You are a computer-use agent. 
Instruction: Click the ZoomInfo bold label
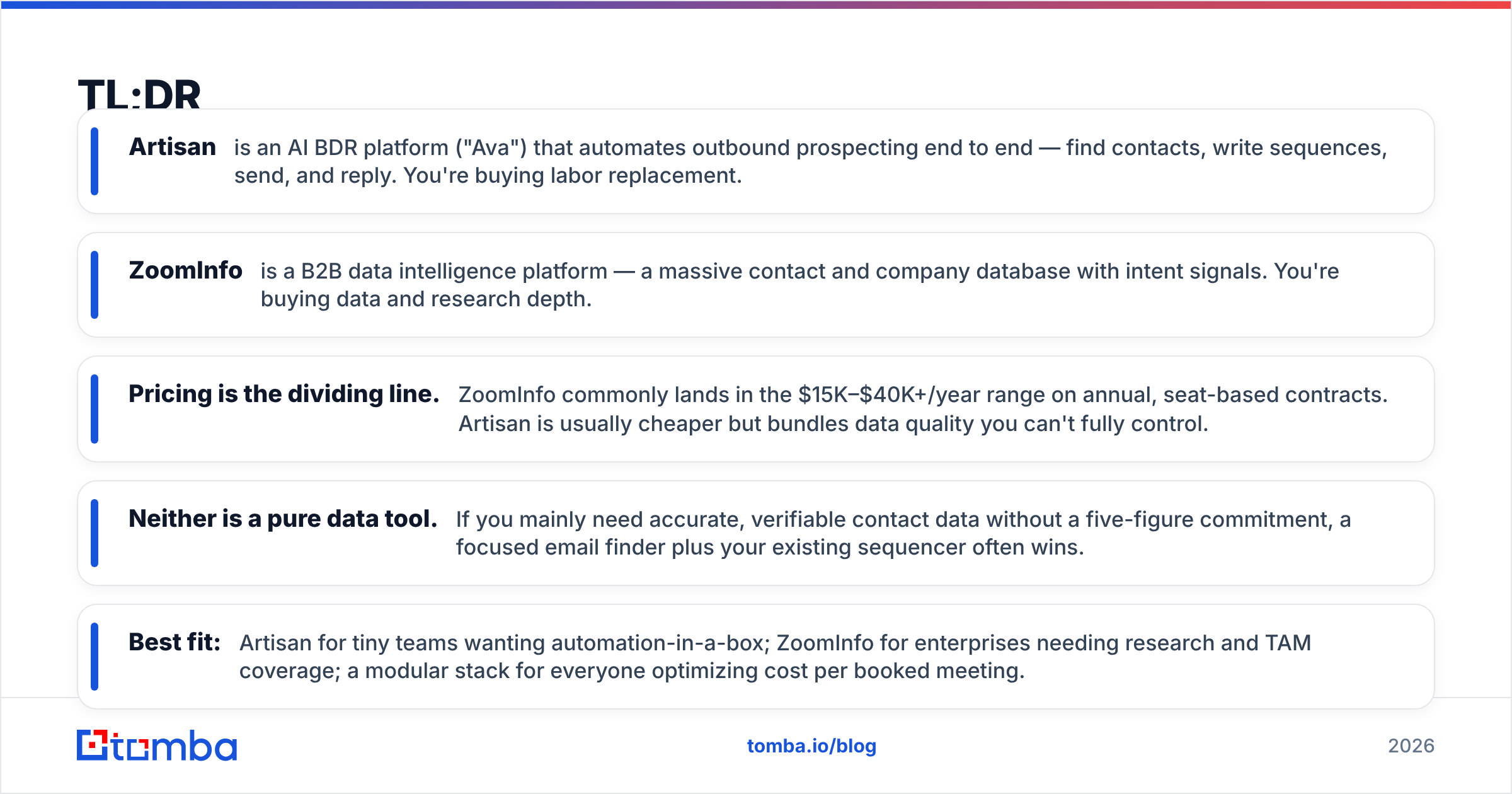[x=186, y=270]
